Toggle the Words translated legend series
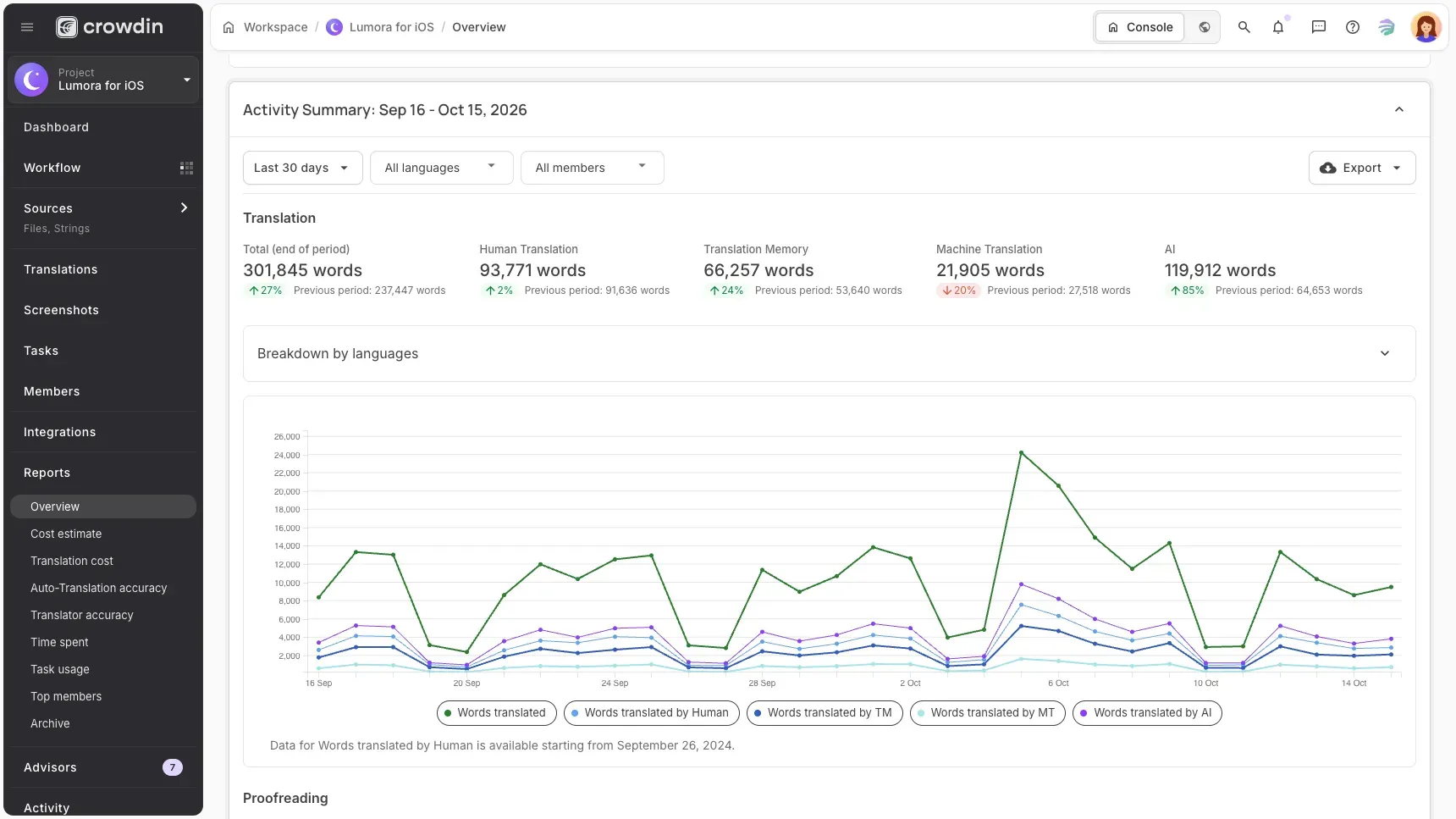Image resolution: width=1456 pixels, height=819 pixels. click(x=497, y=713)
